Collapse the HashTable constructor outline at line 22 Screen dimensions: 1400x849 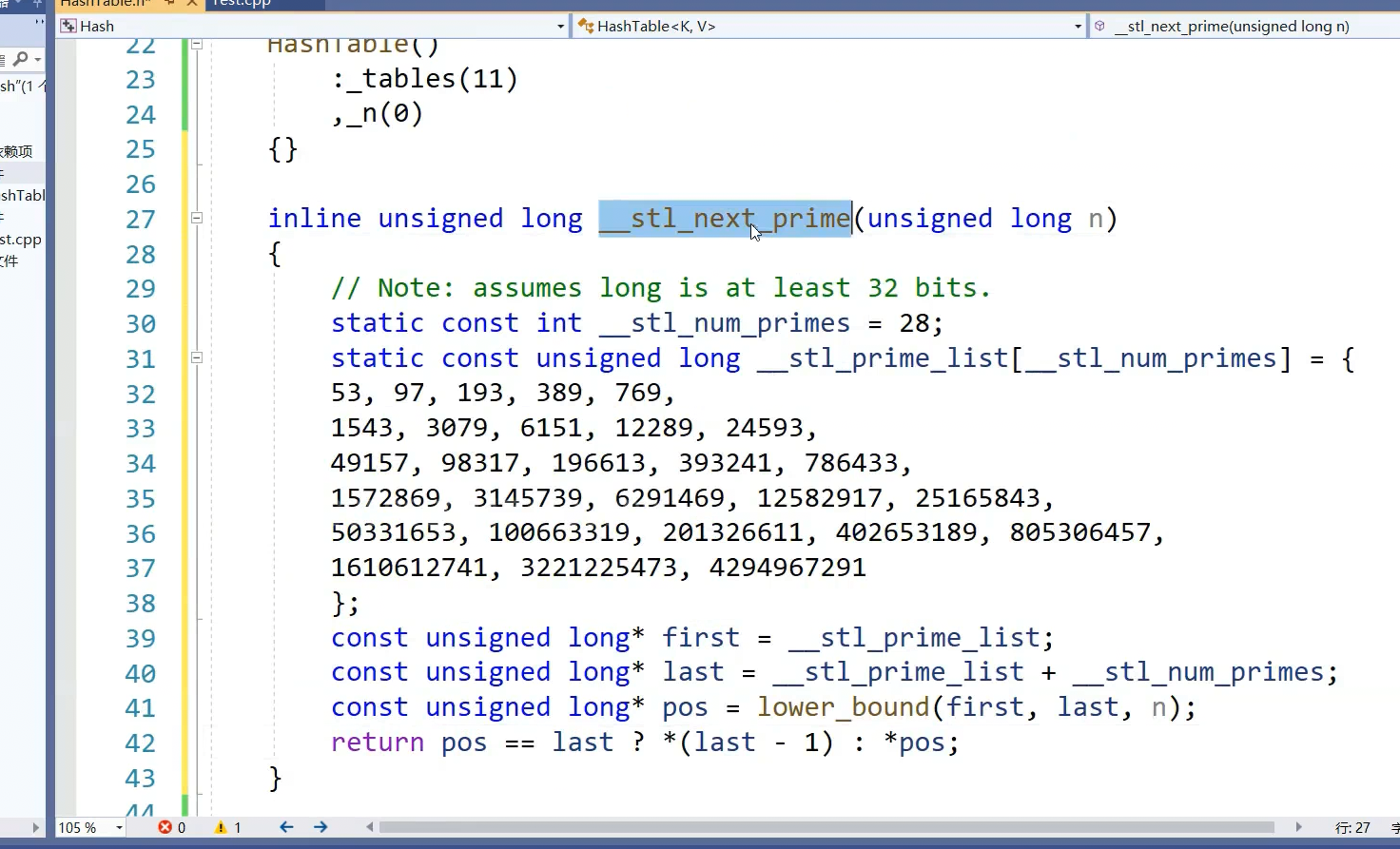click(197, 44)
